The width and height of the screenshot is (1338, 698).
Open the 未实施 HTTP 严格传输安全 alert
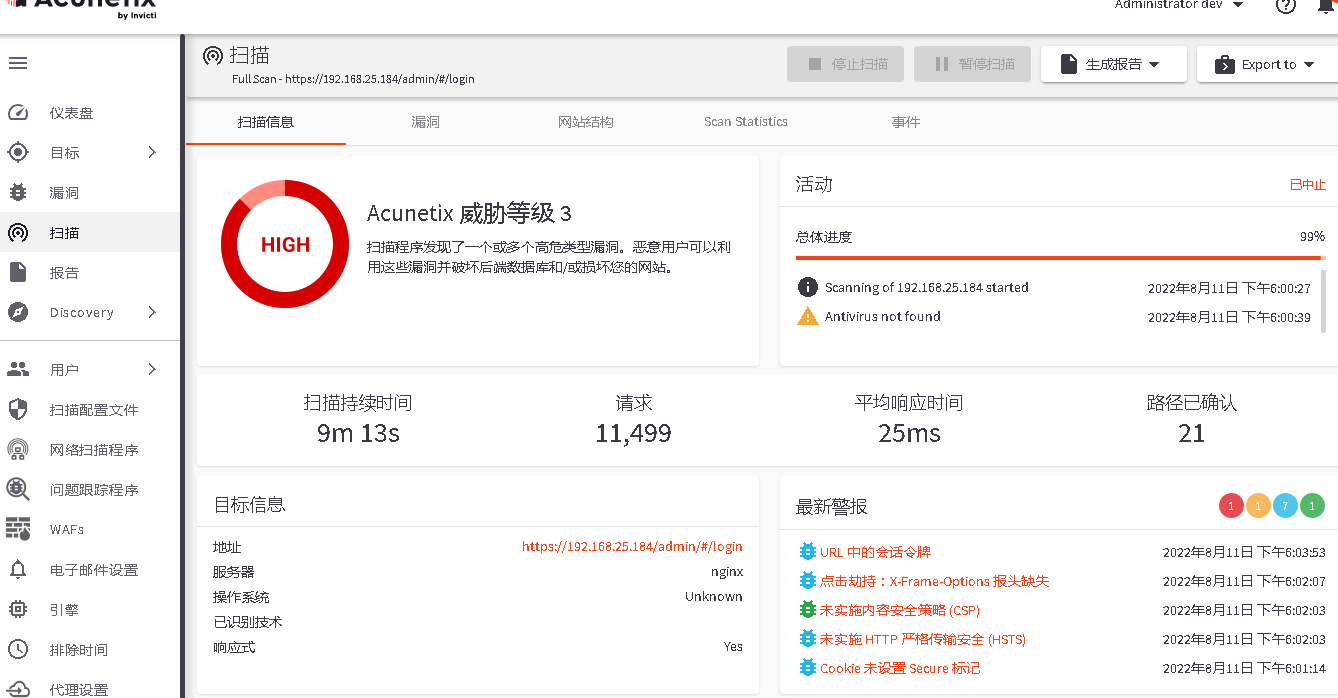click(923, 639)
